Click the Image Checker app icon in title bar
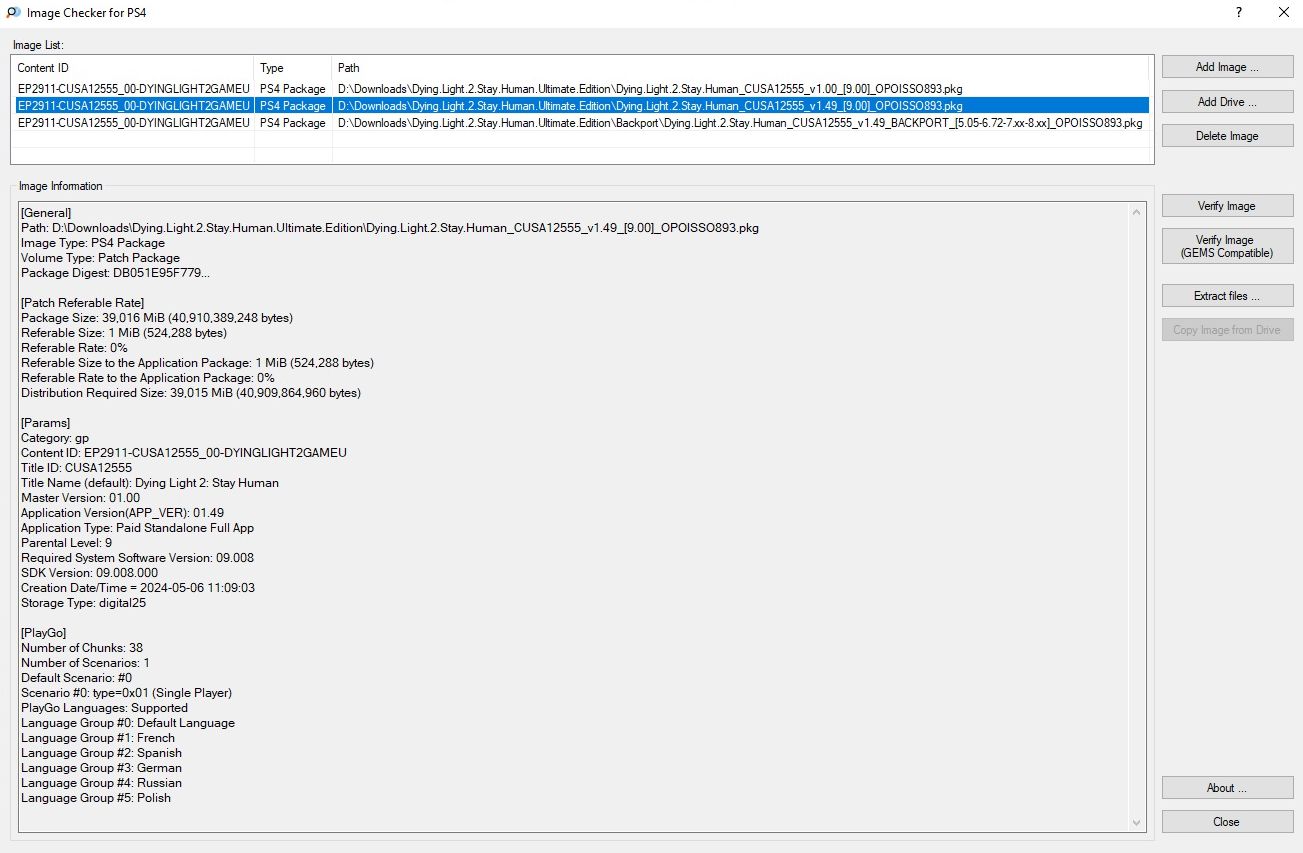This screenshot has height=853, width=1303. click(x=14, y=13)
